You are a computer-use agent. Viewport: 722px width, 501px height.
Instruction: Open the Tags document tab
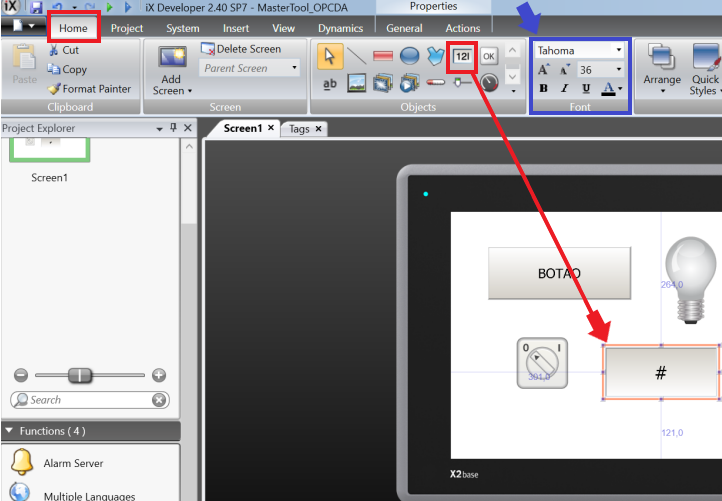click(x=299, y=129)
